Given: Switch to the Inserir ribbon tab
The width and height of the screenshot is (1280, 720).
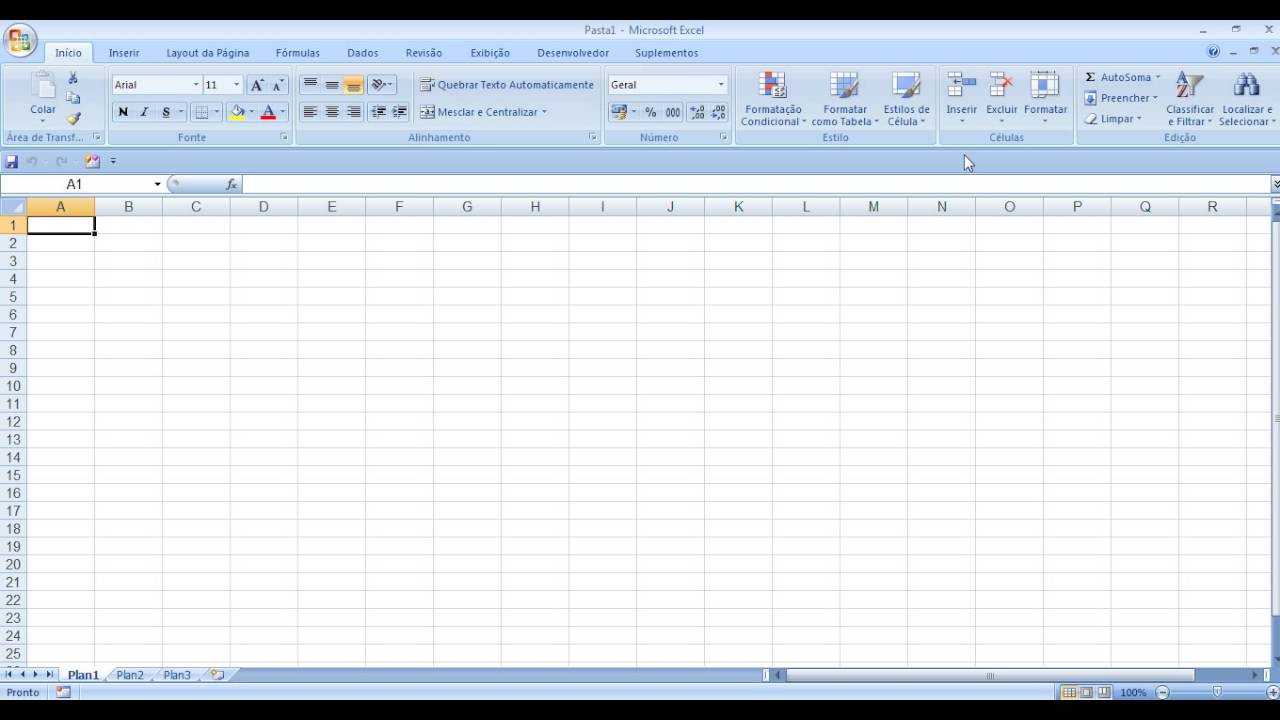Looking at the screenshot, I should click(124, 53).
